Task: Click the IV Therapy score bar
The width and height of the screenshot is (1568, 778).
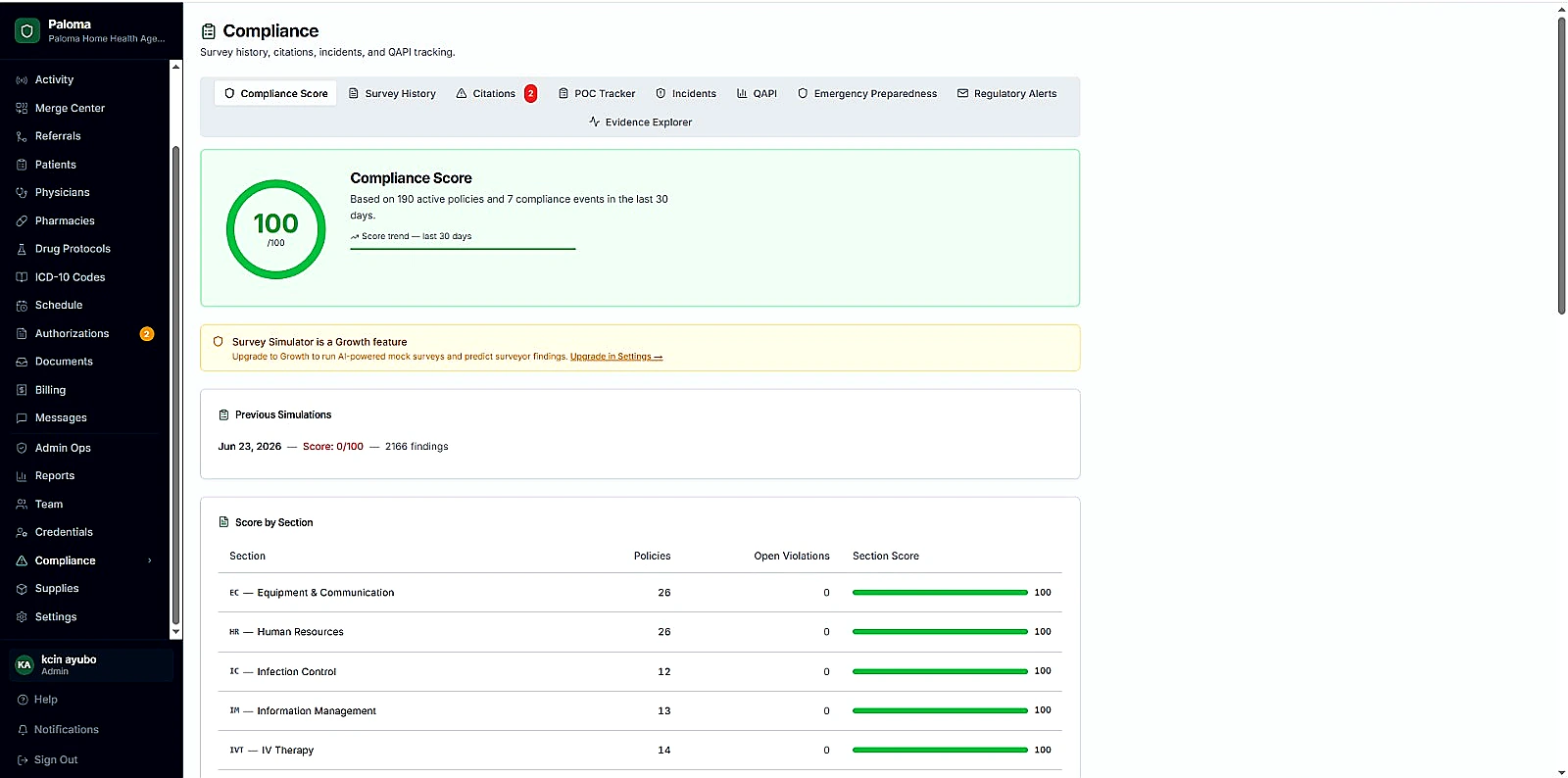Action: point(940,751)
